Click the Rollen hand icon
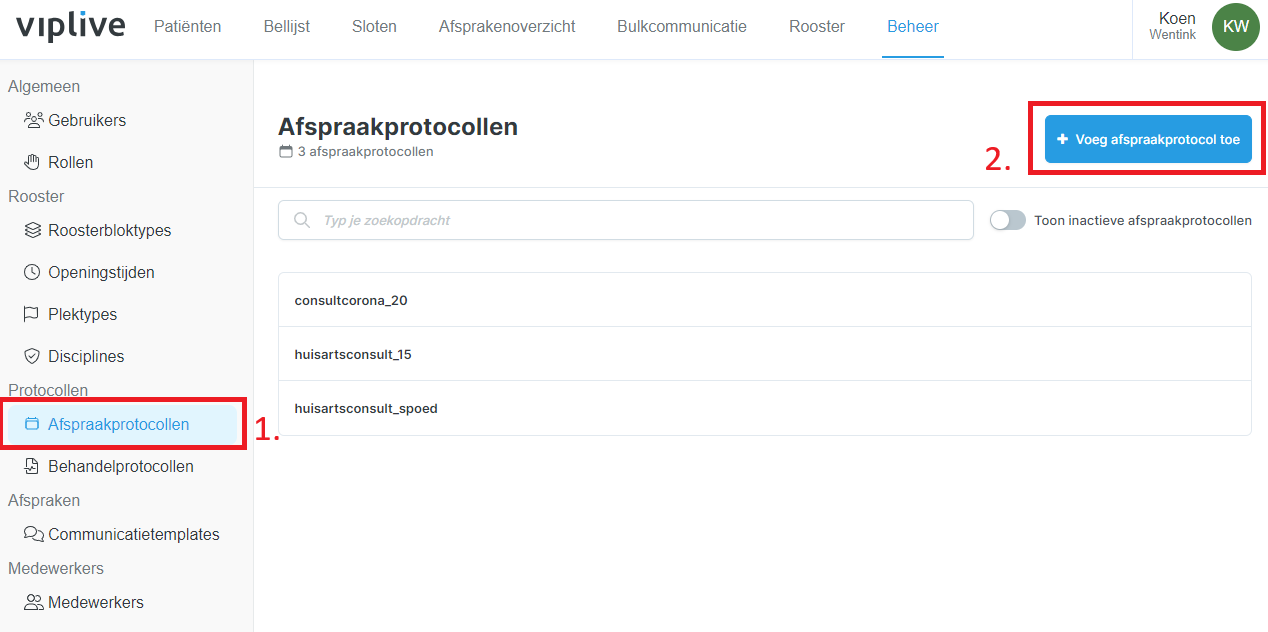 [x=32, y=162]
